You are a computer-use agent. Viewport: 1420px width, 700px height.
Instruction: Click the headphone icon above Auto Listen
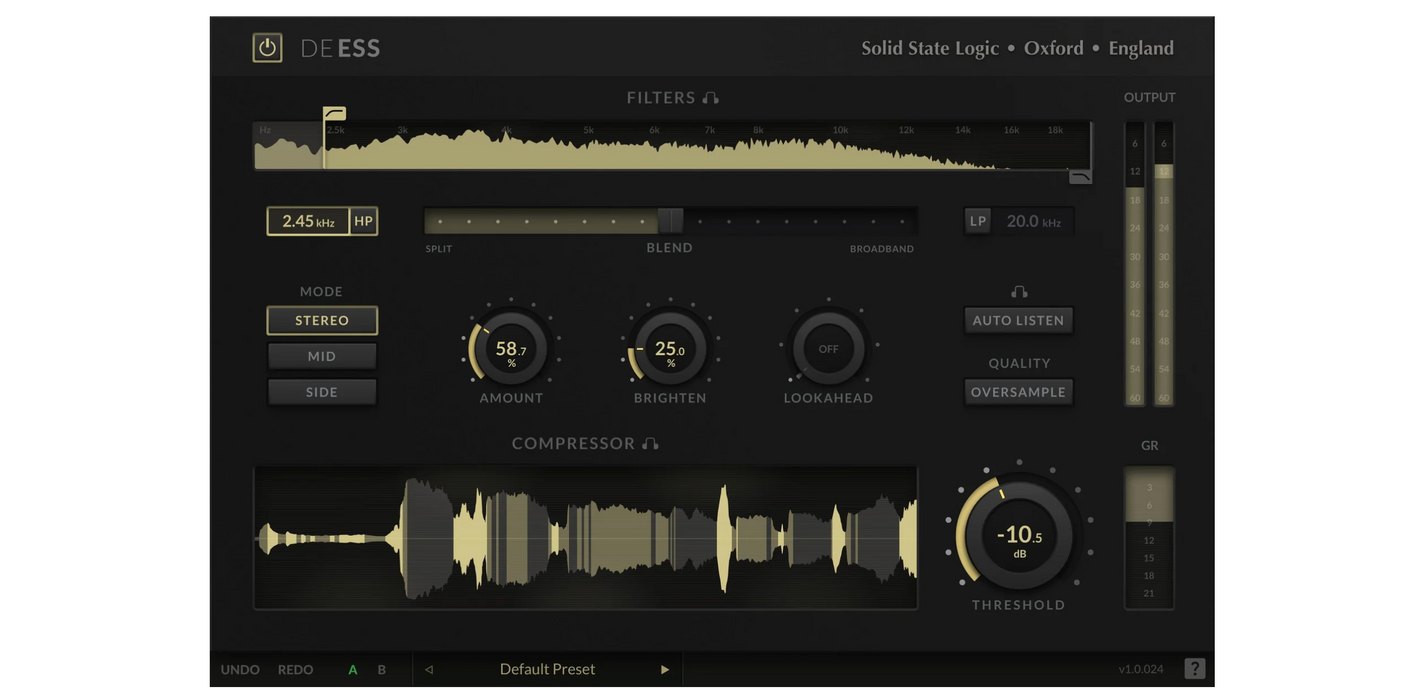[1019, 292]
